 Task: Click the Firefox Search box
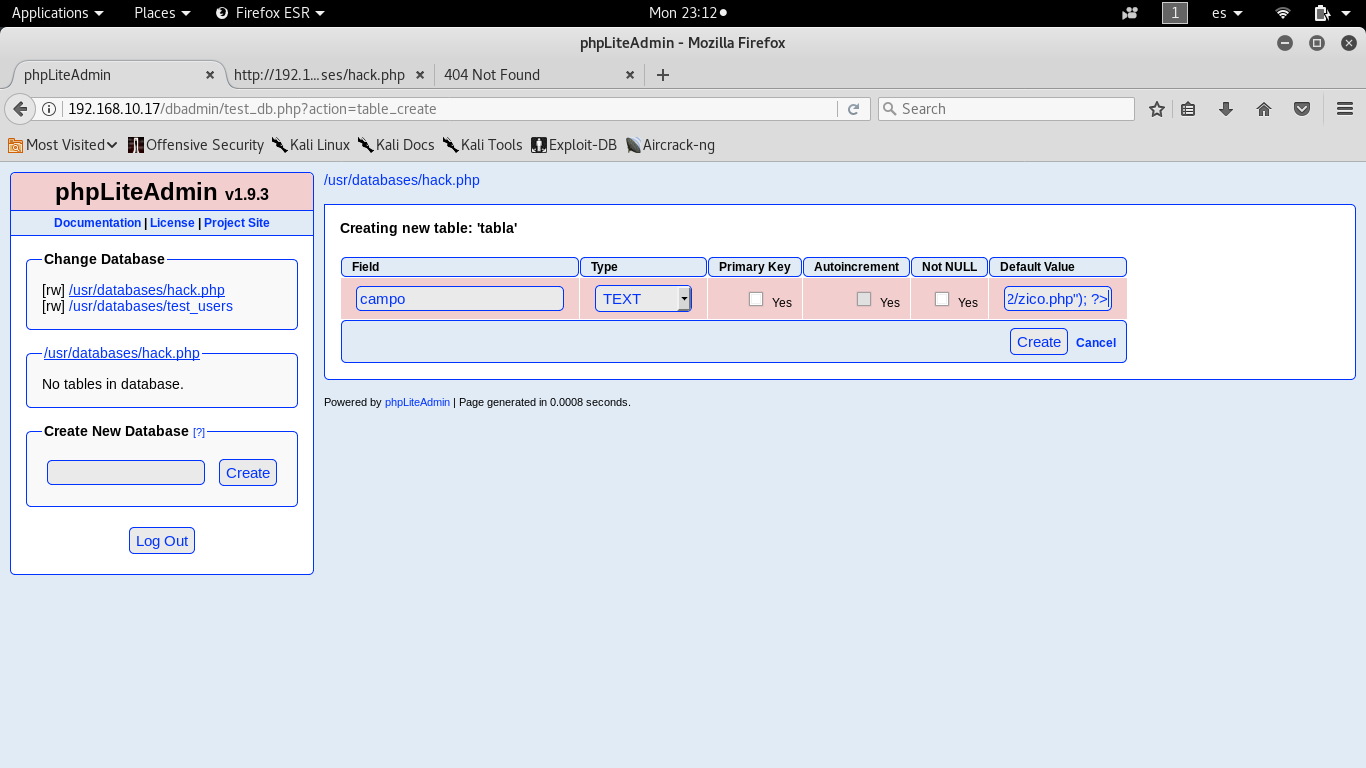coord(1006,109)
